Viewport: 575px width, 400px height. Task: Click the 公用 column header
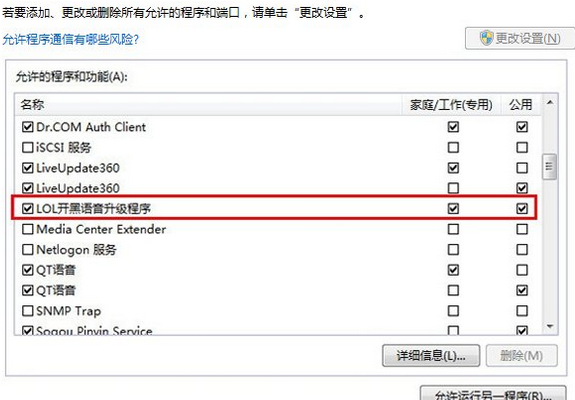(x=520, y=105)
